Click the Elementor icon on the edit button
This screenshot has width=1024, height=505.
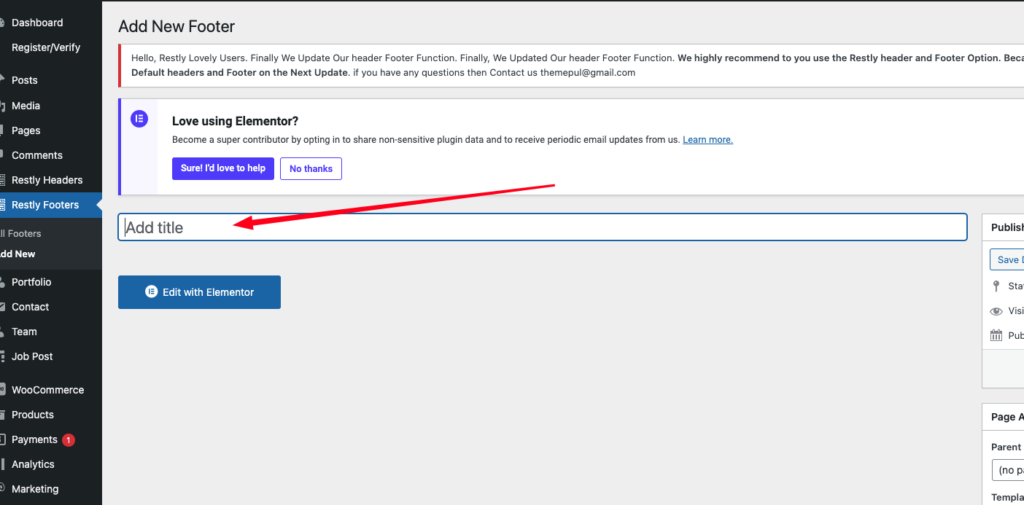pyautogui.click(x=152, y=292)
